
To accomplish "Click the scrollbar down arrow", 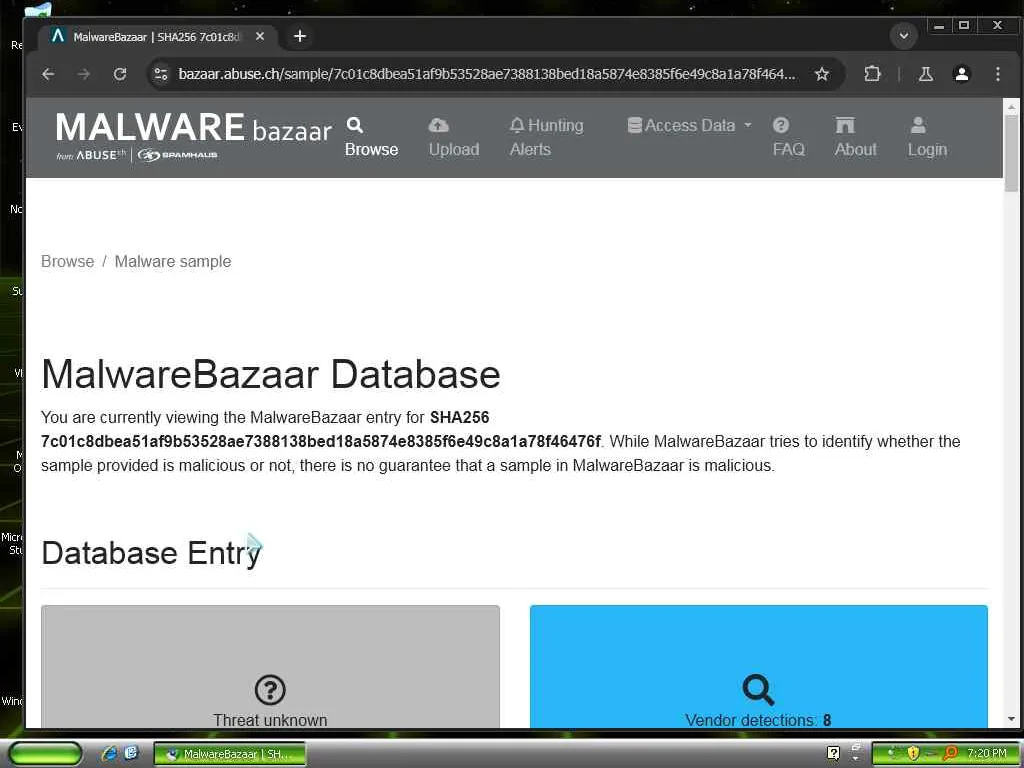I will [x=1011, y=719].
